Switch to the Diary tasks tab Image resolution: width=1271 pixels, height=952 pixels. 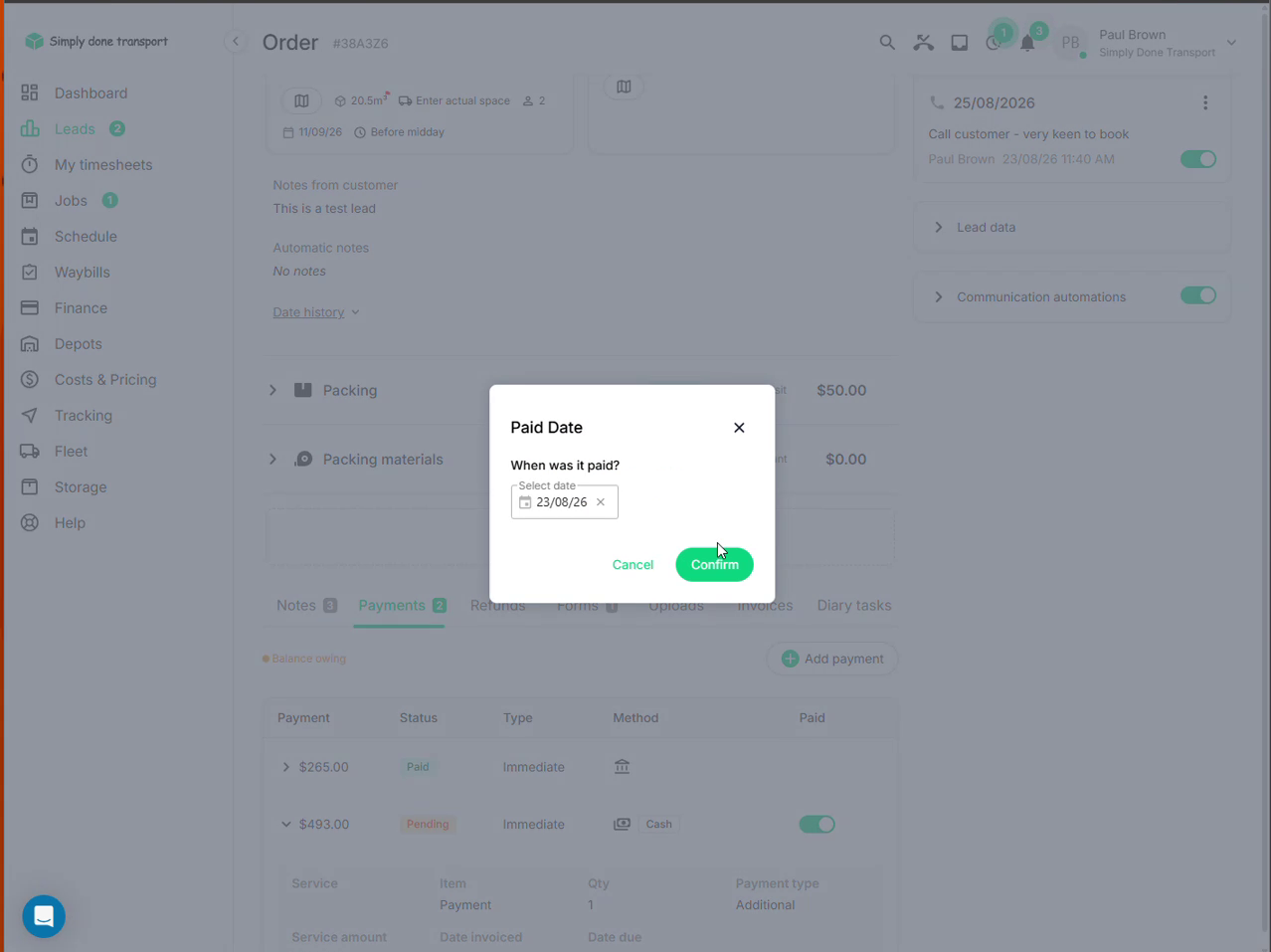coord(854,605)
